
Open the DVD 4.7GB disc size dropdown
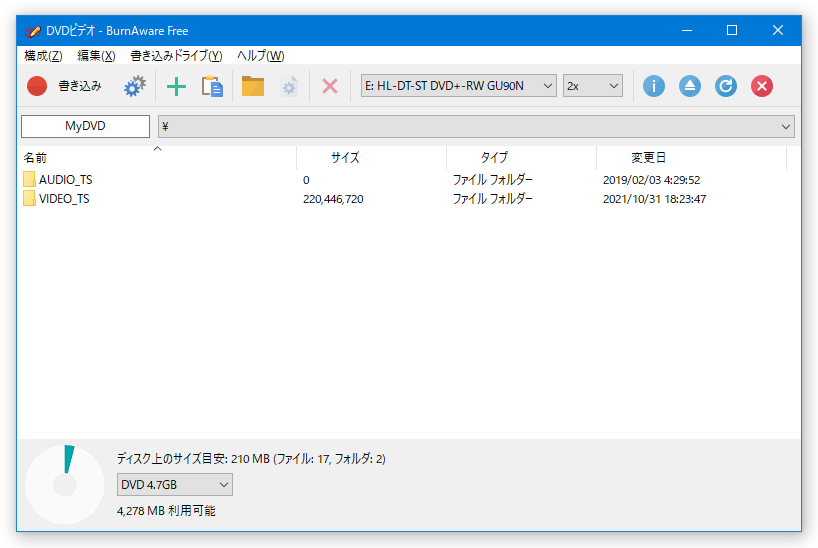pos(175,485)
